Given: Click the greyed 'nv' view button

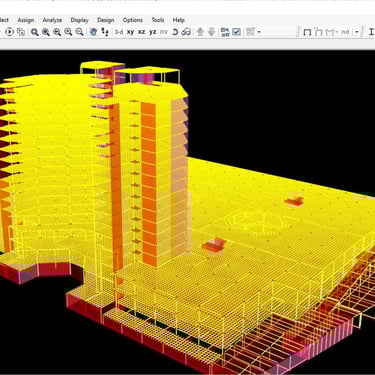Looking at the screenshot, I should point(164,32).
